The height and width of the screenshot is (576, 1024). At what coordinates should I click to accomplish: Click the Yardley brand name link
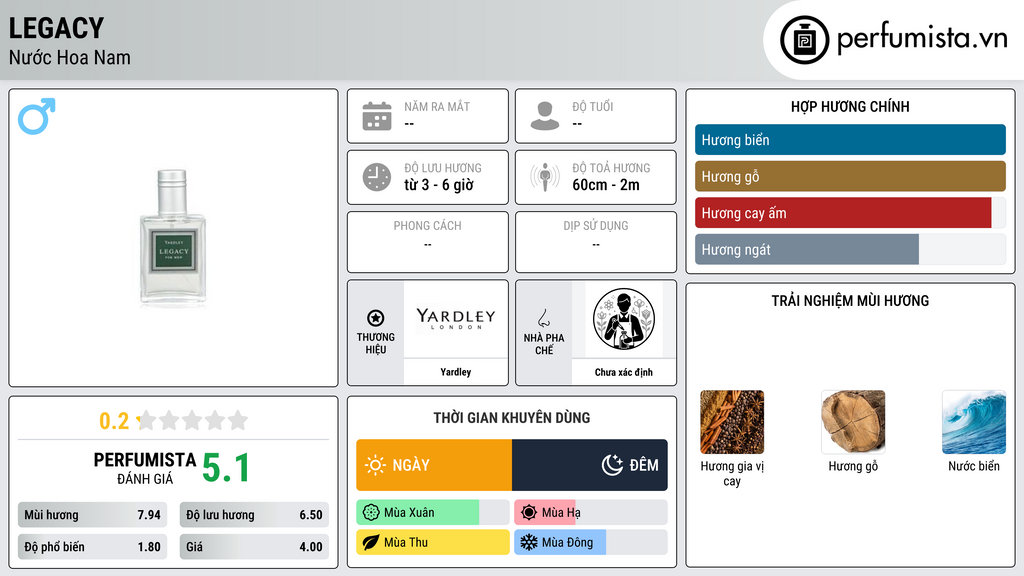pyautogui.click(x=456, y=372)
